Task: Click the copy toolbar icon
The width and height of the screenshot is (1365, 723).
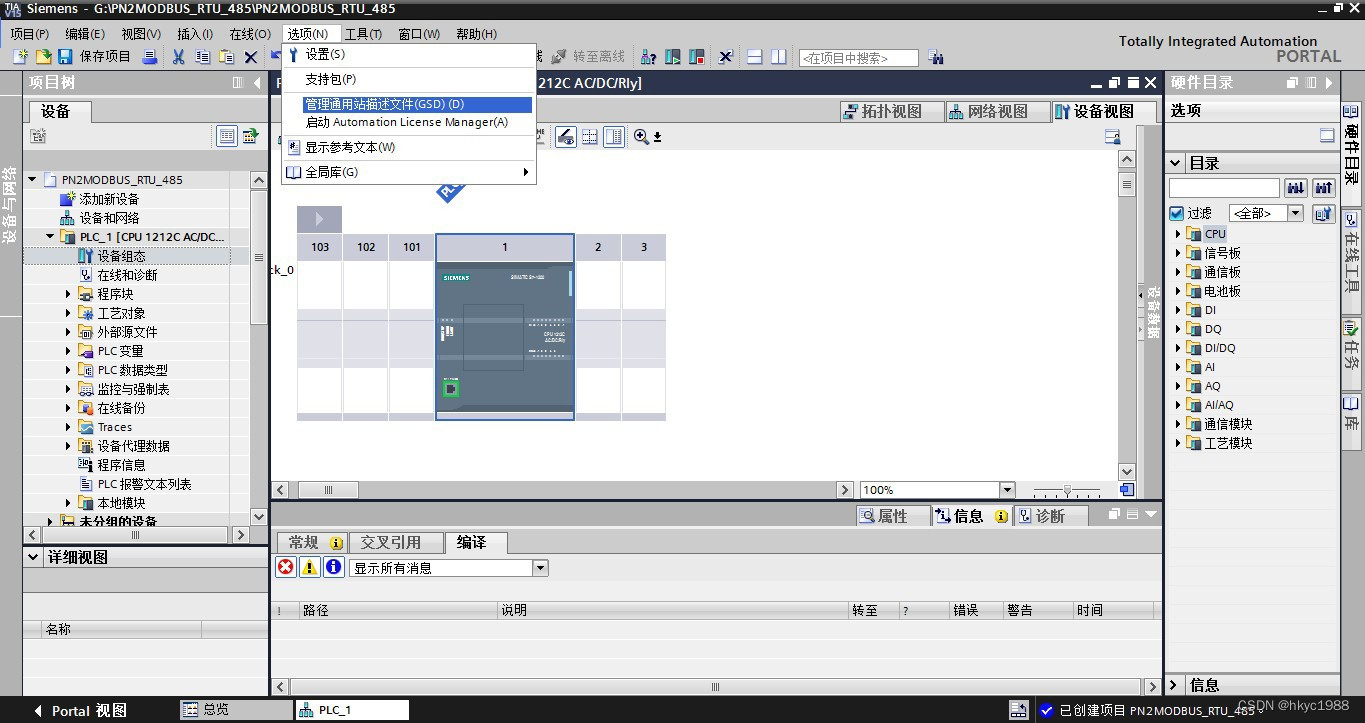Action: click(202, 57)
